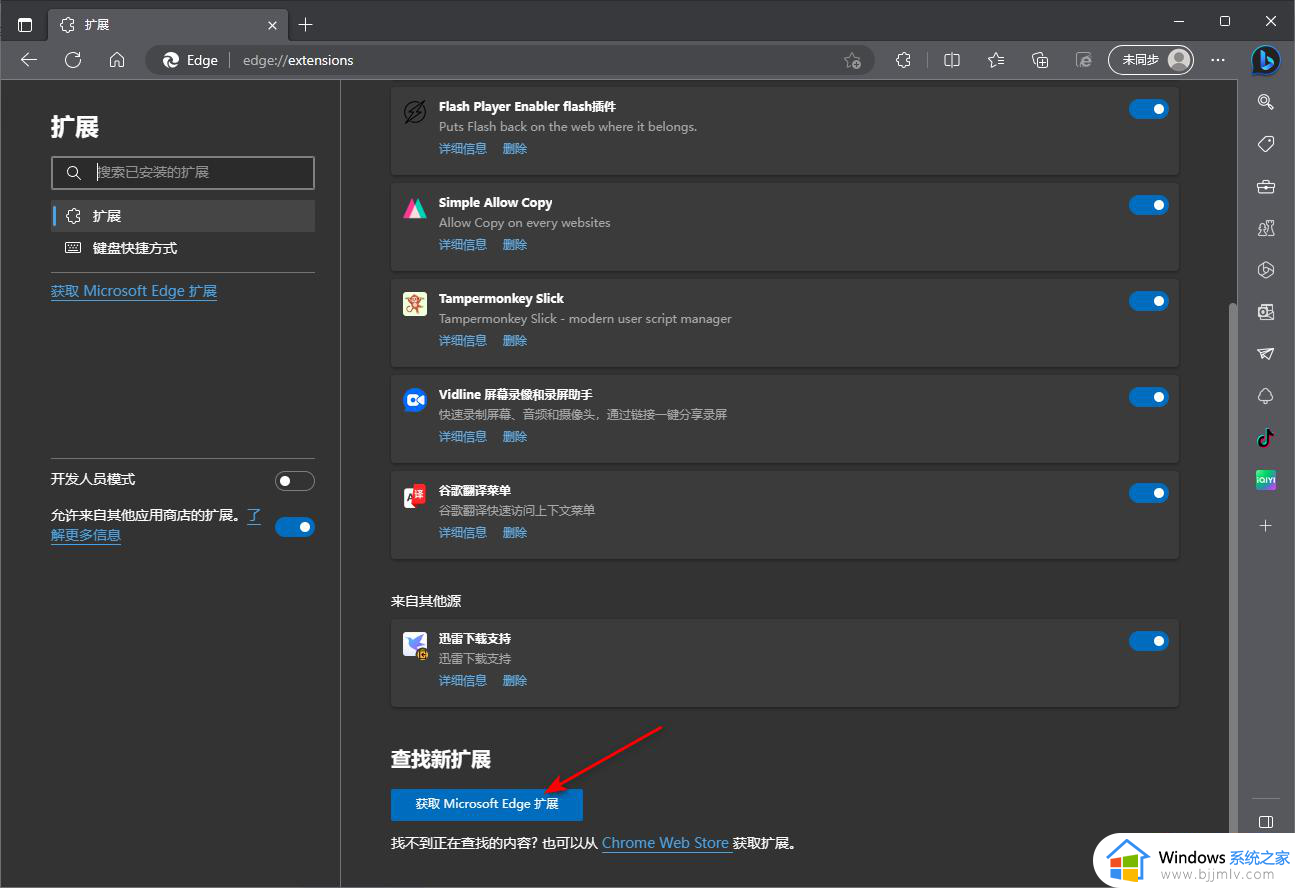Open 详细信息 for Flash Player Enabler
1295x888 pixels.
(x=463, y=149)
